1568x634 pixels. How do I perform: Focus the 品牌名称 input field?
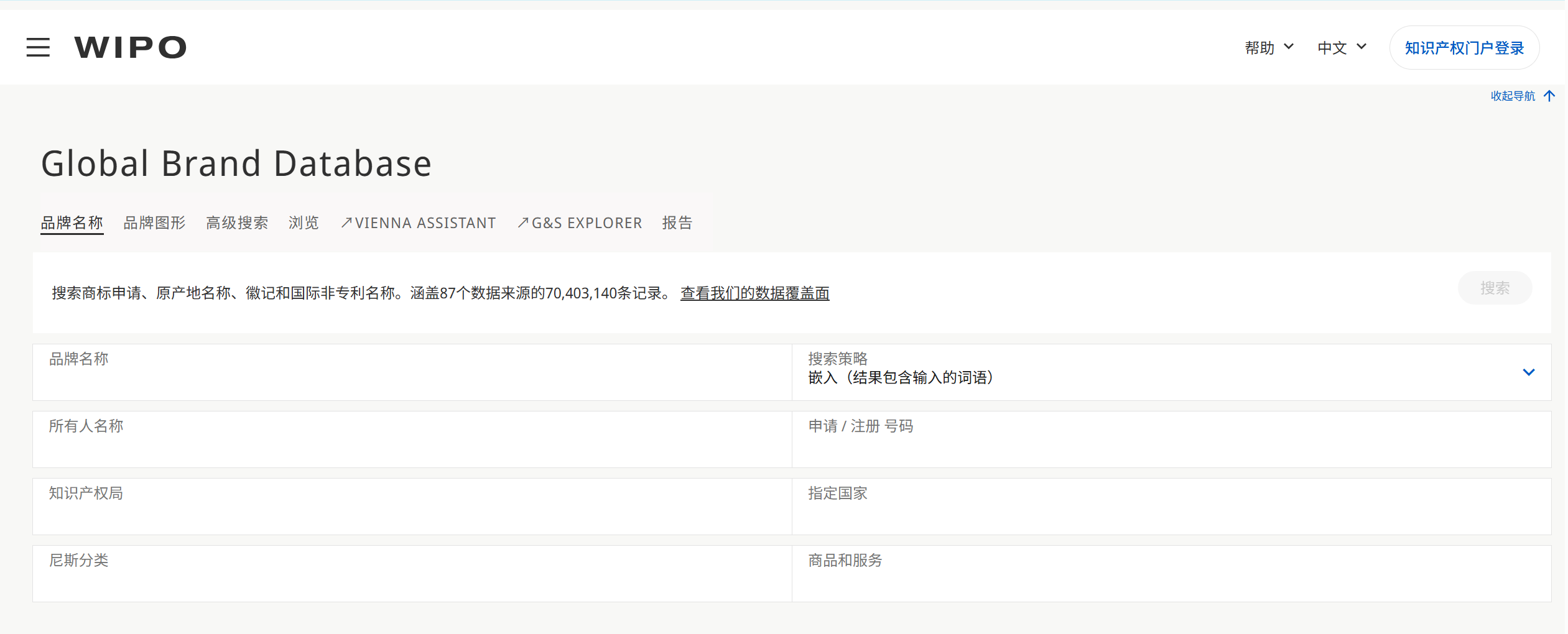click(x=412, y=372)
